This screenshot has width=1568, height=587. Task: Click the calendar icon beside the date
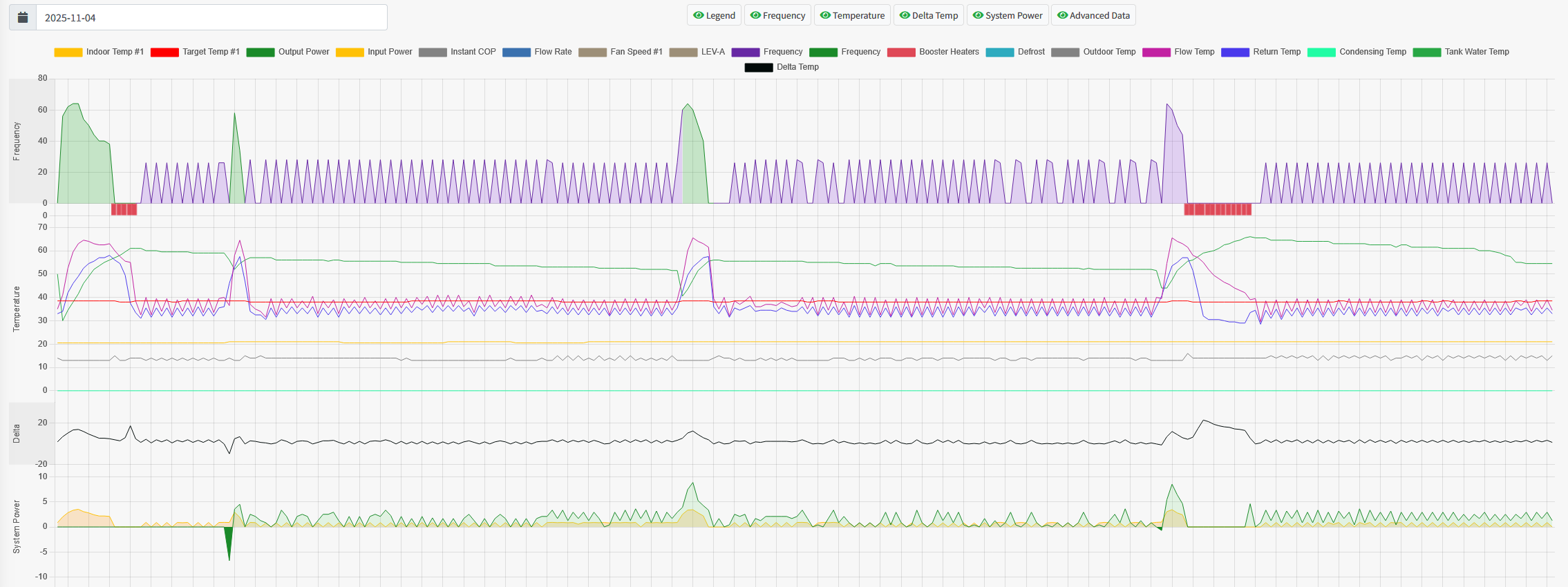coord(23,17)
